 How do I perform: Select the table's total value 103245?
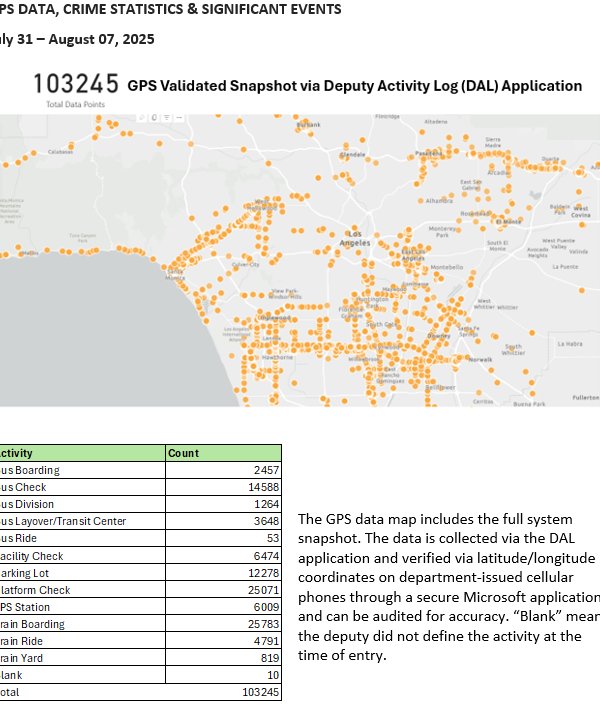pyautogui.click(x=260, y=692)
